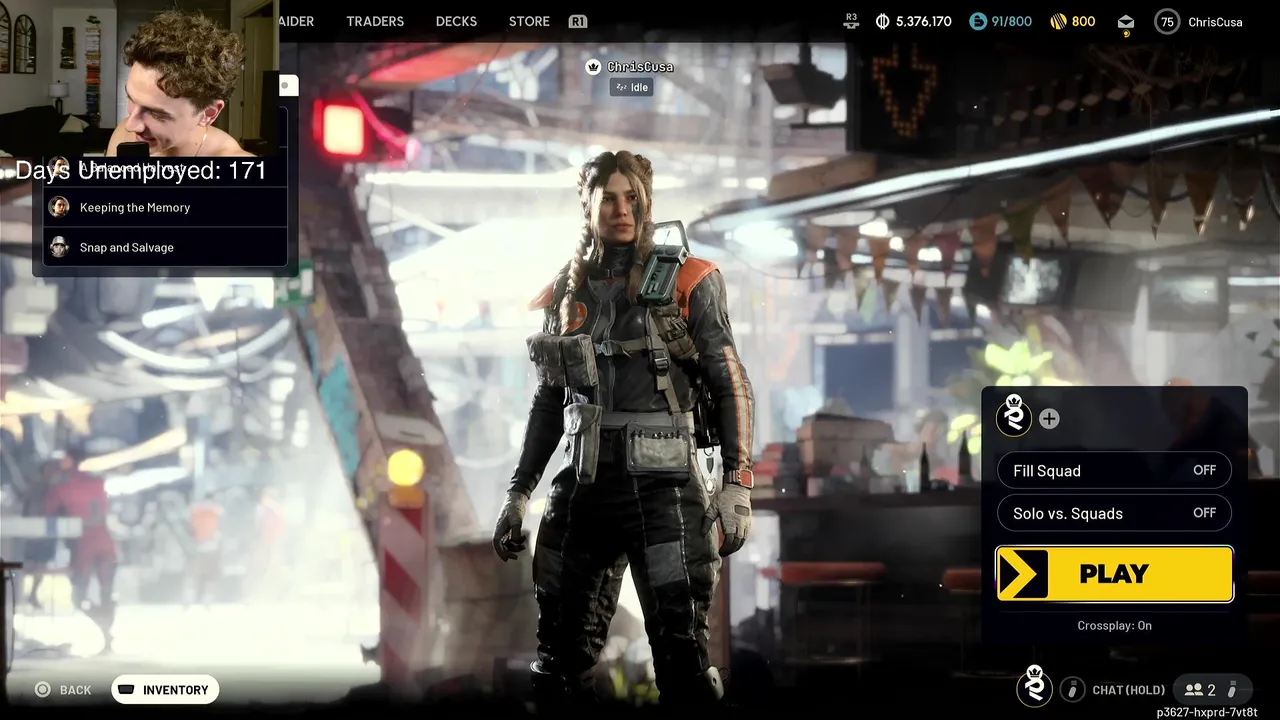Click the R1 bumper tab indicator
The height and width of the screenshot is (720, 1280).
pos(578,21)
